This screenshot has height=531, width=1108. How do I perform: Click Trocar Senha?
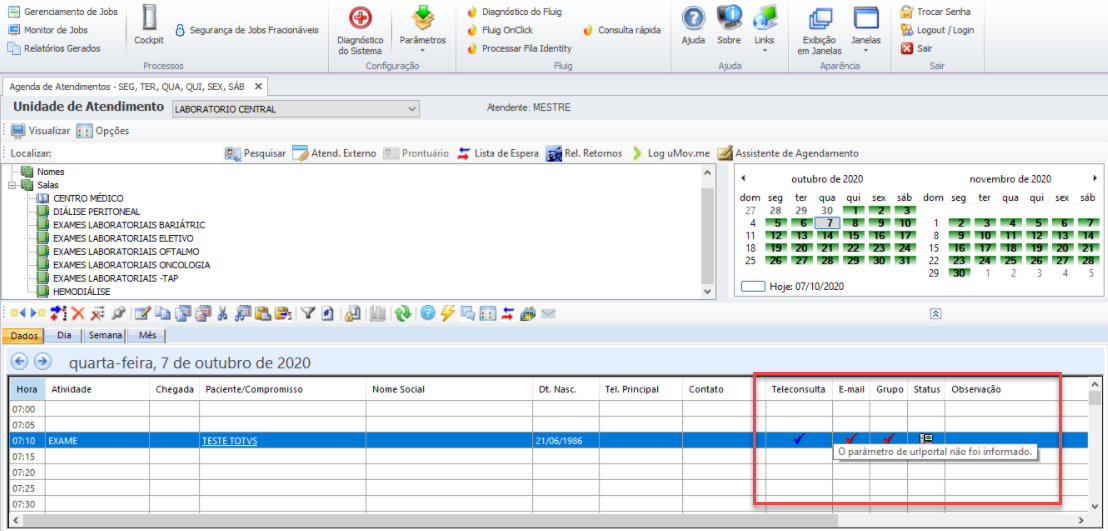pos(936,12)
